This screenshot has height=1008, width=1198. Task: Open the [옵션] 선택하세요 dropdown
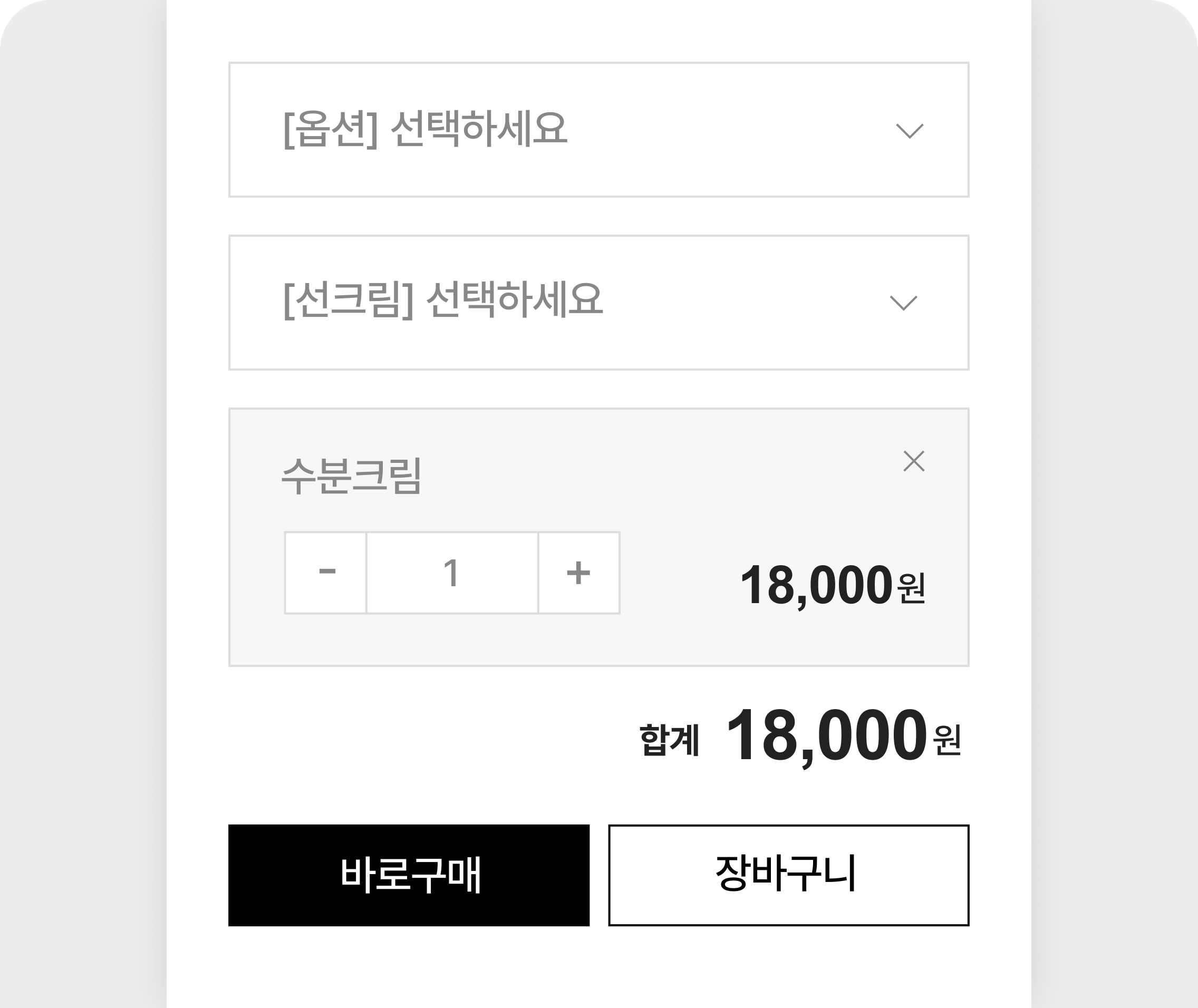point(598,130)
